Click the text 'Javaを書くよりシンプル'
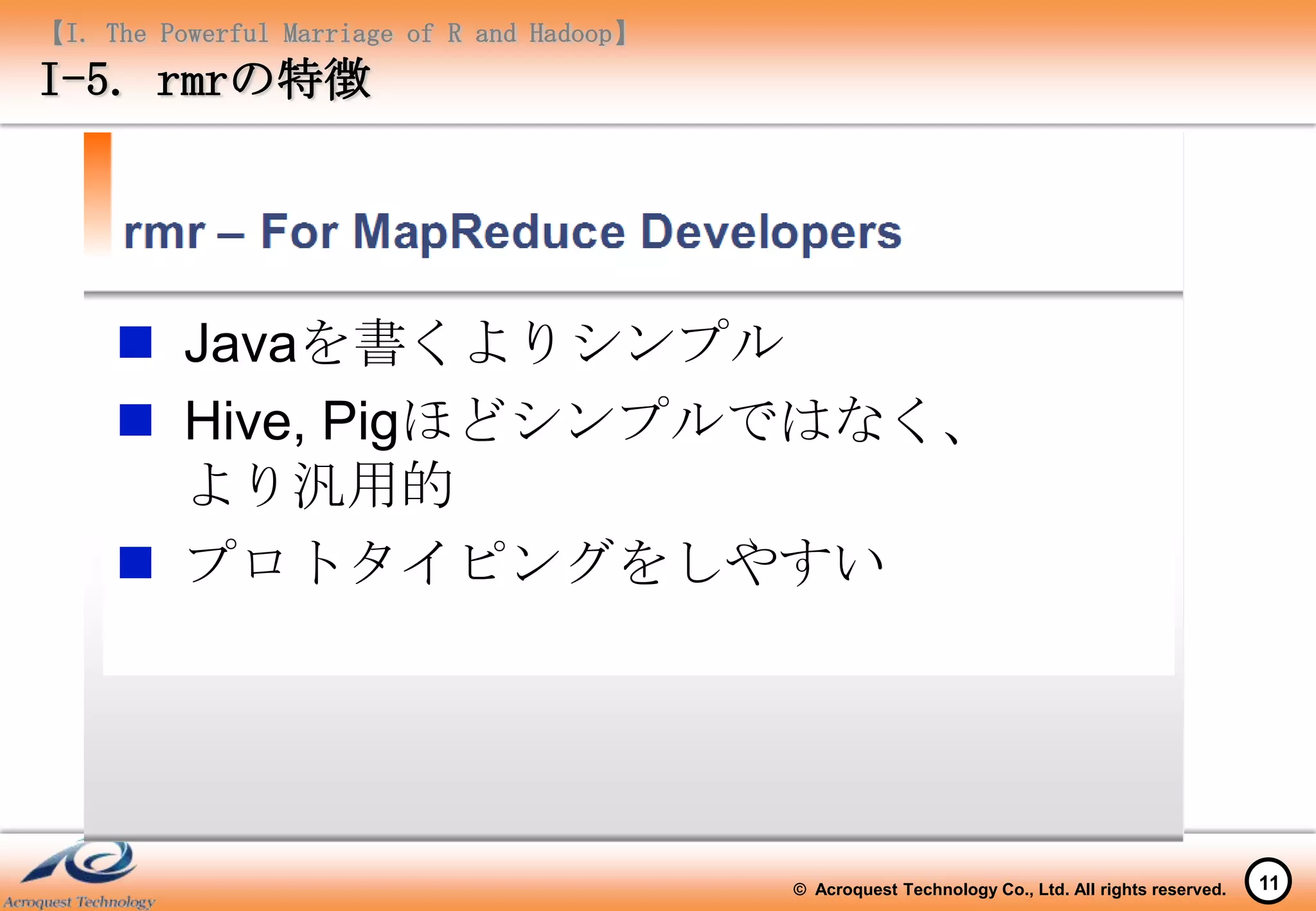The image size is (1316, 911). [x=484, y=342]
